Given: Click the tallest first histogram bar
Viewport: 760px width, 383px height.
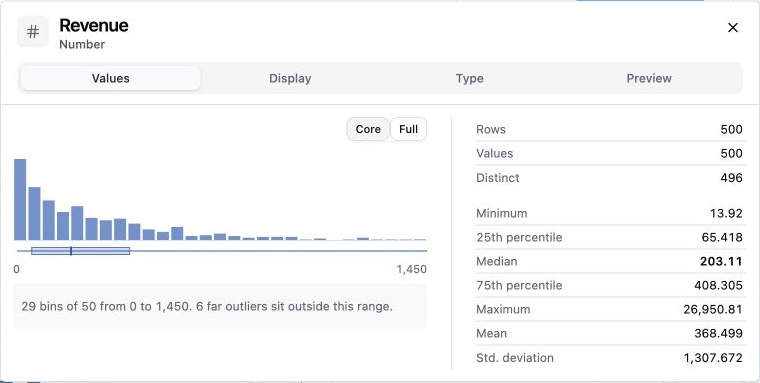Looking at the screenshot, I should point(20,199).
